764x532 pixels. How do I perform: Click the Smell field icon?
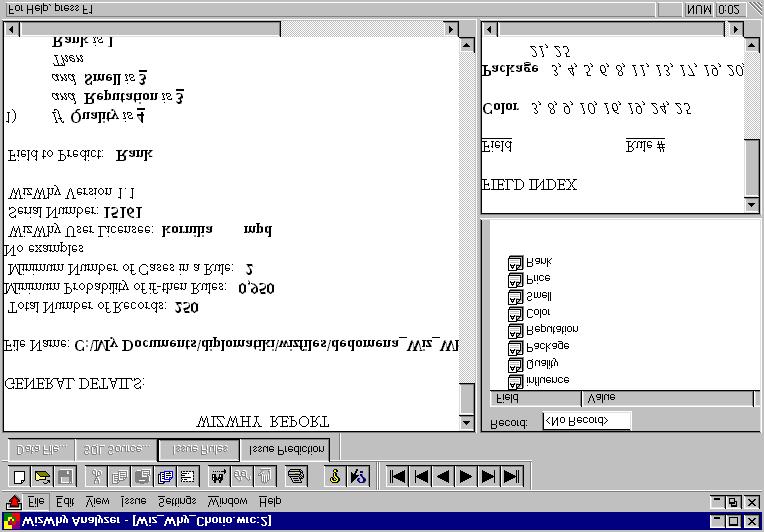pos(515,297)
